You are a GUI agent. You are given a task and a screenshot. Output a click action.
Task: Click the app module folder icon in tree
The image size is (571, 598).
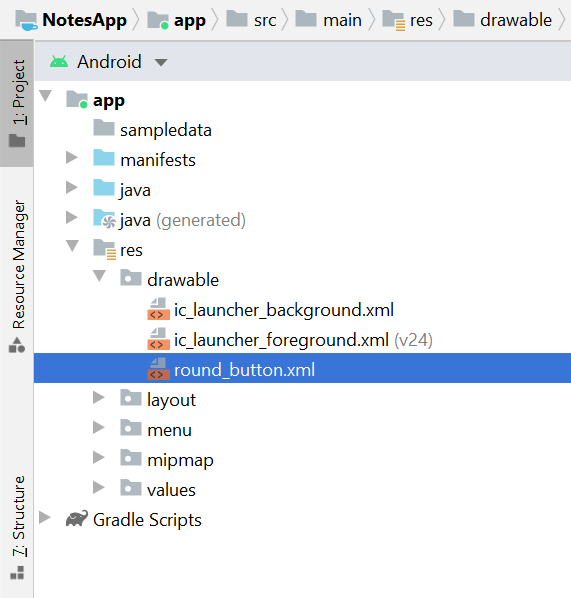coord(77,100)
